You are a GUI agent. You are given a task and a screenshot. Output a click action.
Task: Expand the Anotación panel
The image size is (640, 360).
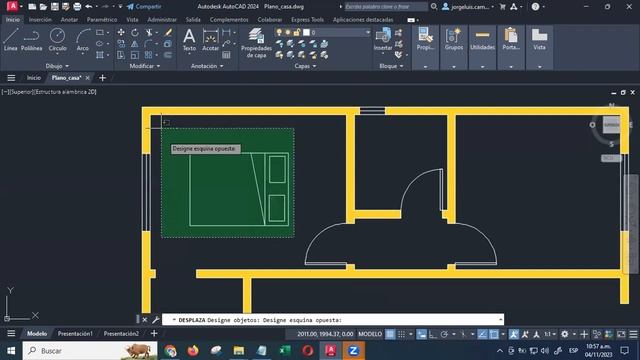point(207,66)
